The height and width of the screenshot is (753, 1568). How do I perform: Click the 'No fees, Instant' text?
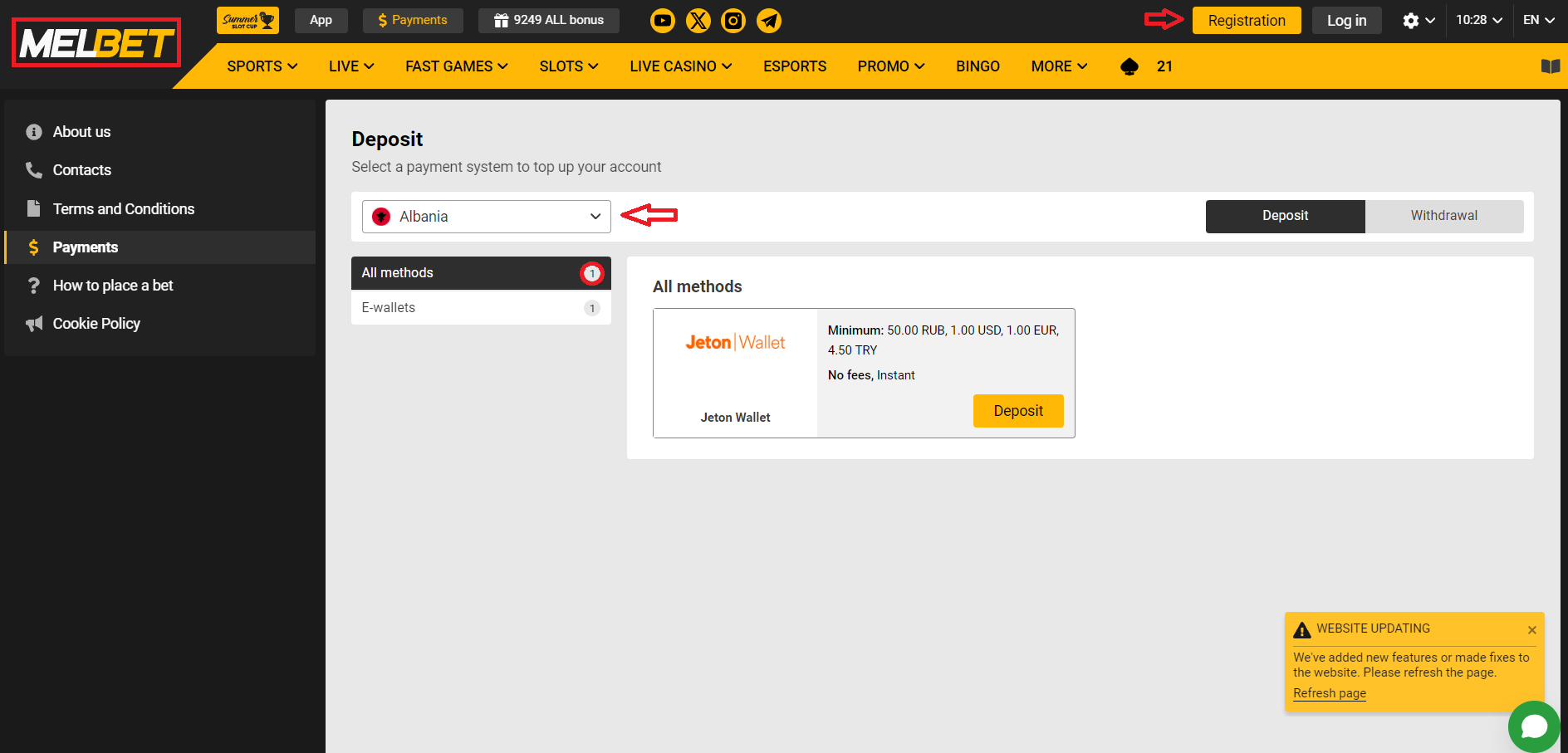click(x=871, y=375)
